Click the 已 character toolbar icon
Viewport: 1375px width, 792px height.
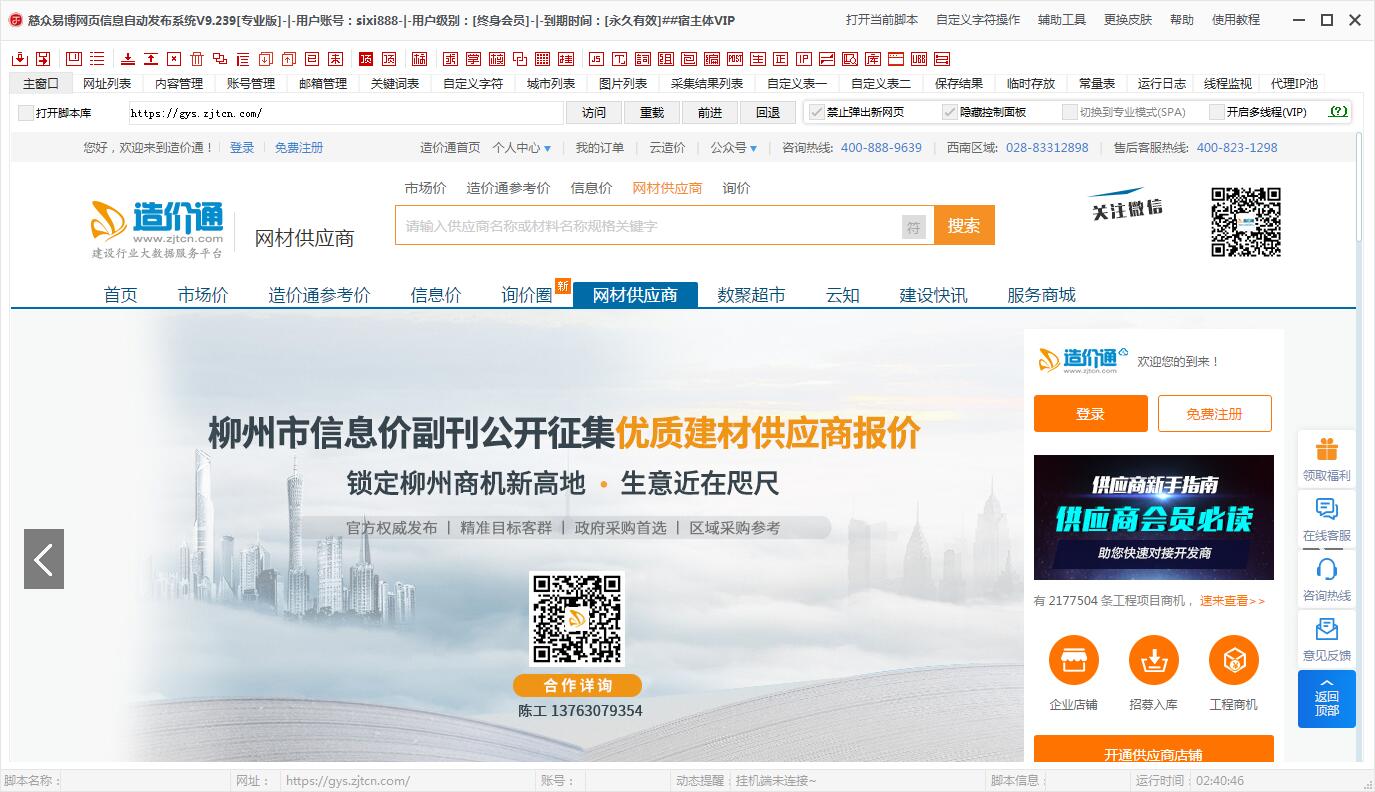[x=312, y=59]
